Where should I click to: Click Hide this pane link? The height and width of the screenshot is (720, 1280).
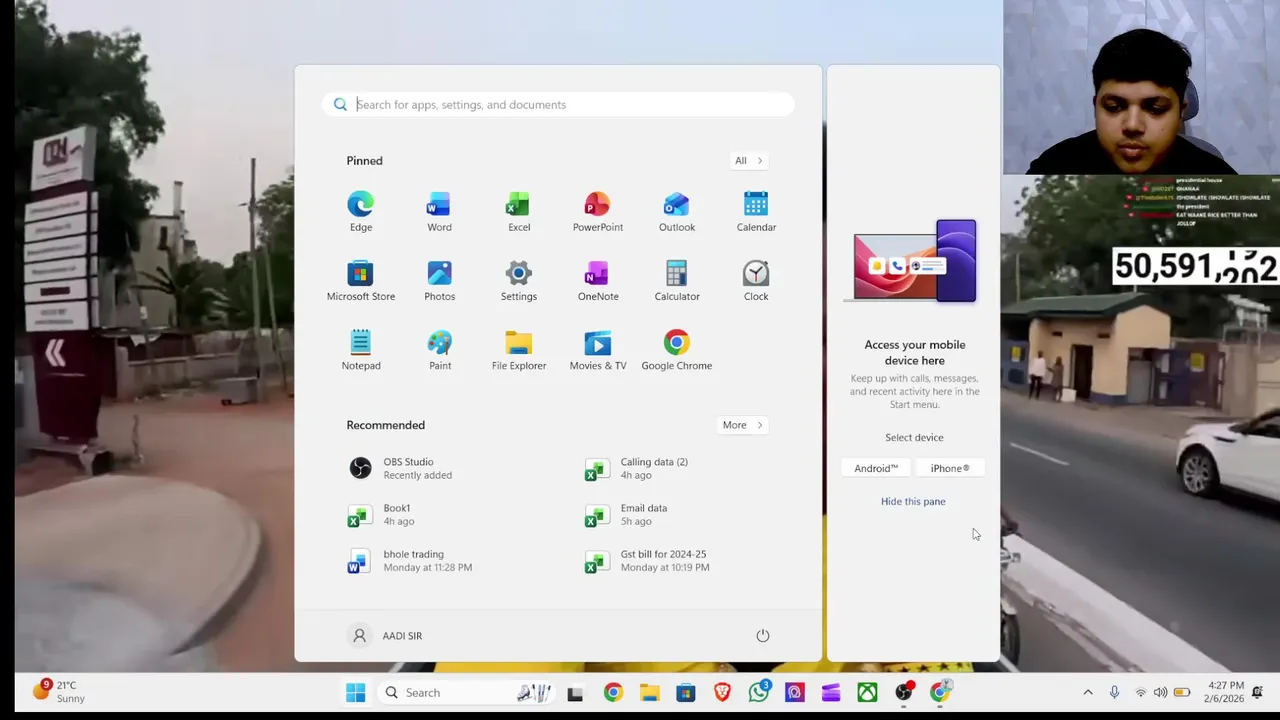tap(913, 502)
